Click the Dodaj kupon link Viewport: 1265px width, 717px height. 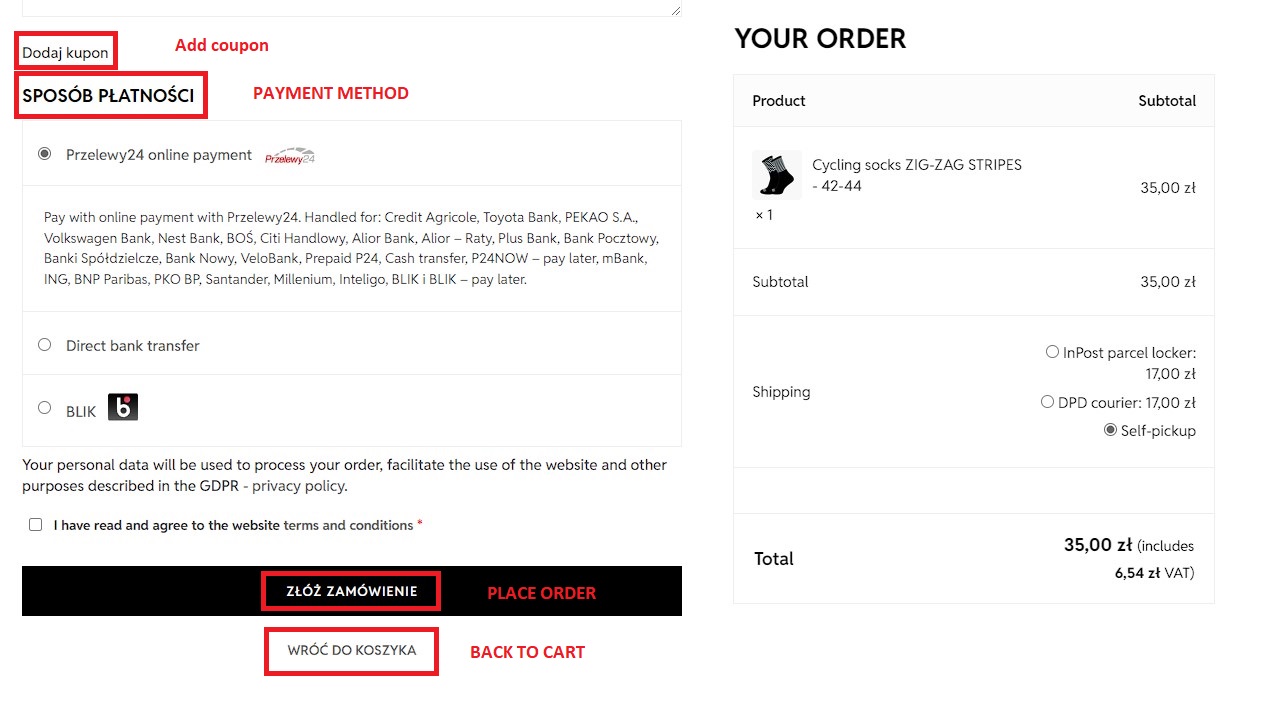point(65,52)
